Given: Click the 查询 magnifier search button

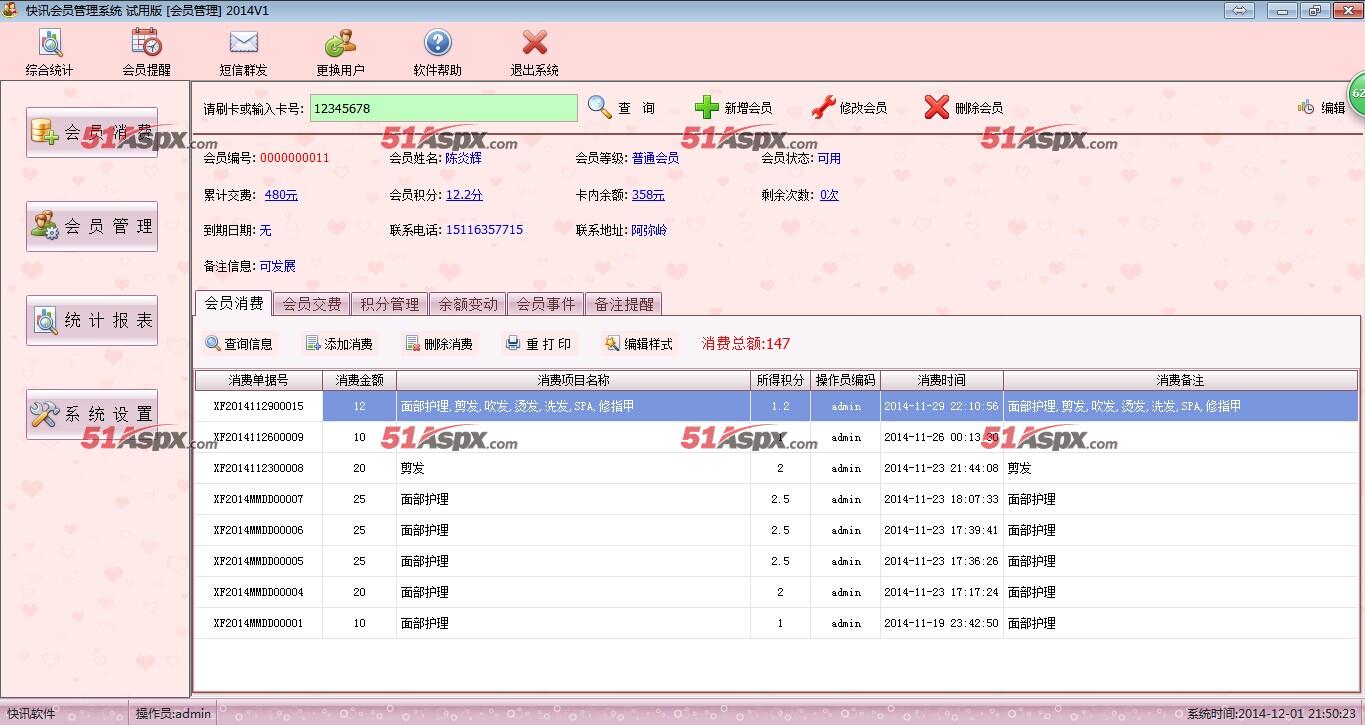Looking at the screenshot, I should click(621, 108).
